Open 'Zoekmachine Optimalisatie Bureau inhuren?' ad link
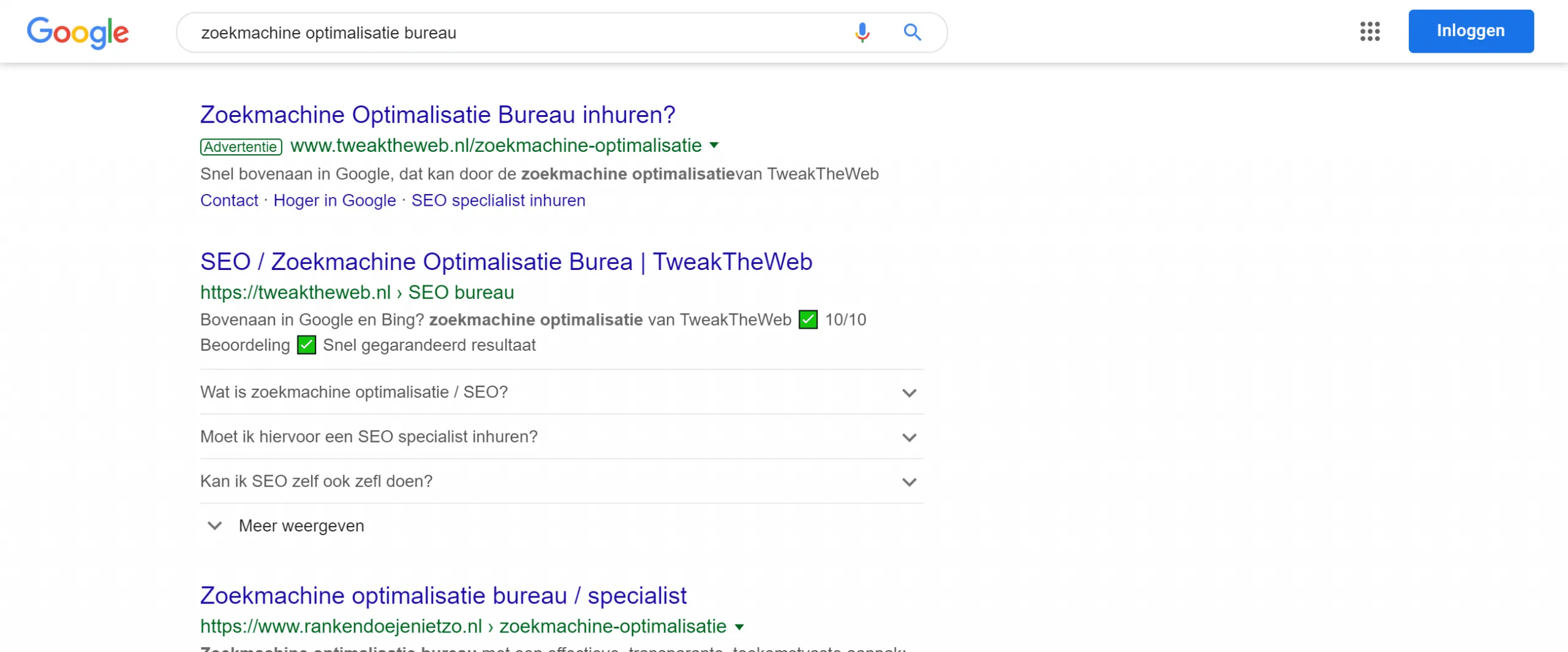Viewport: 1568px width, 652px height. pos(437,114)
